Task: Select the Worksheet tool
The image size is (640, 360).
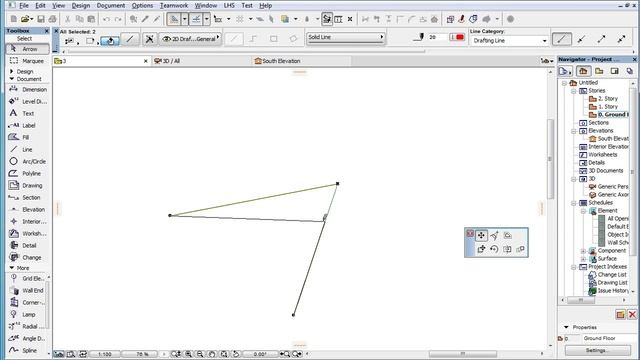Action: [27, 233]
